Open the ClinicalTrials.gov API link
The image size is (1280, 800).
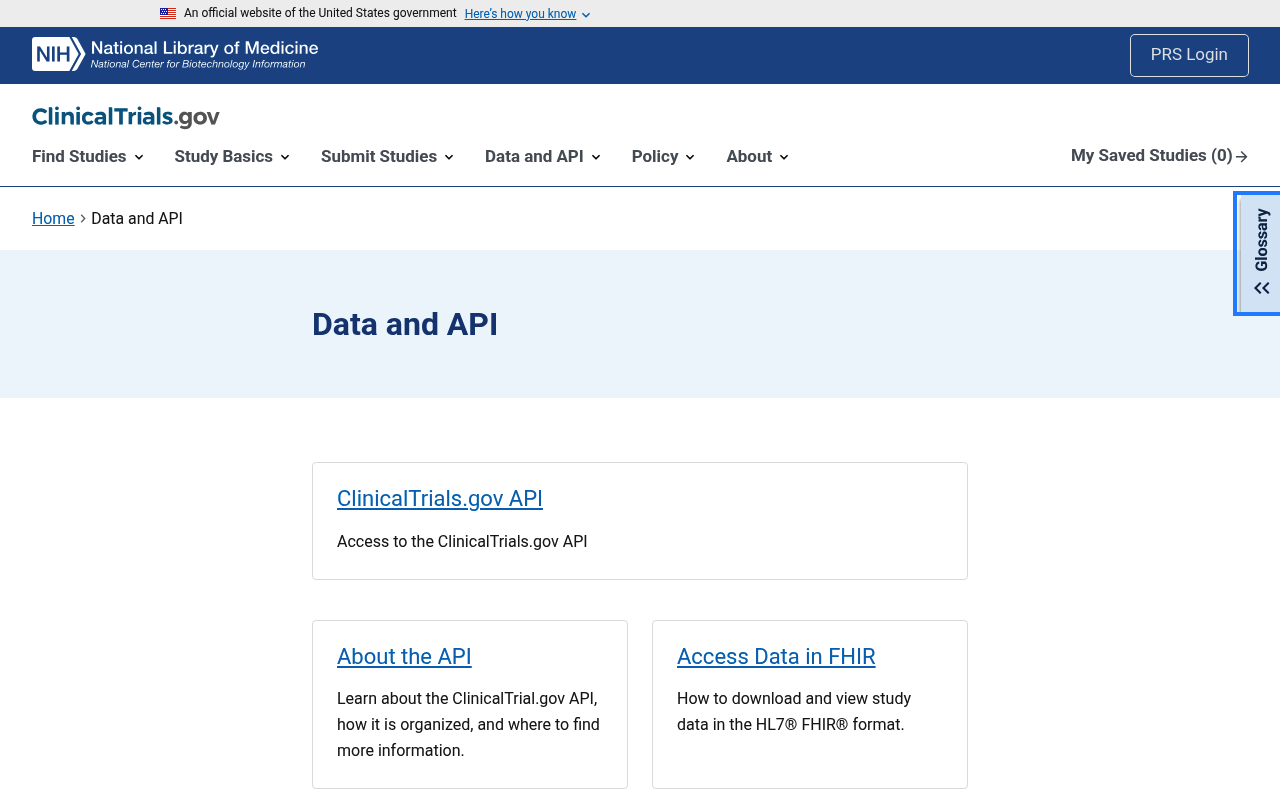pos(440,498)
